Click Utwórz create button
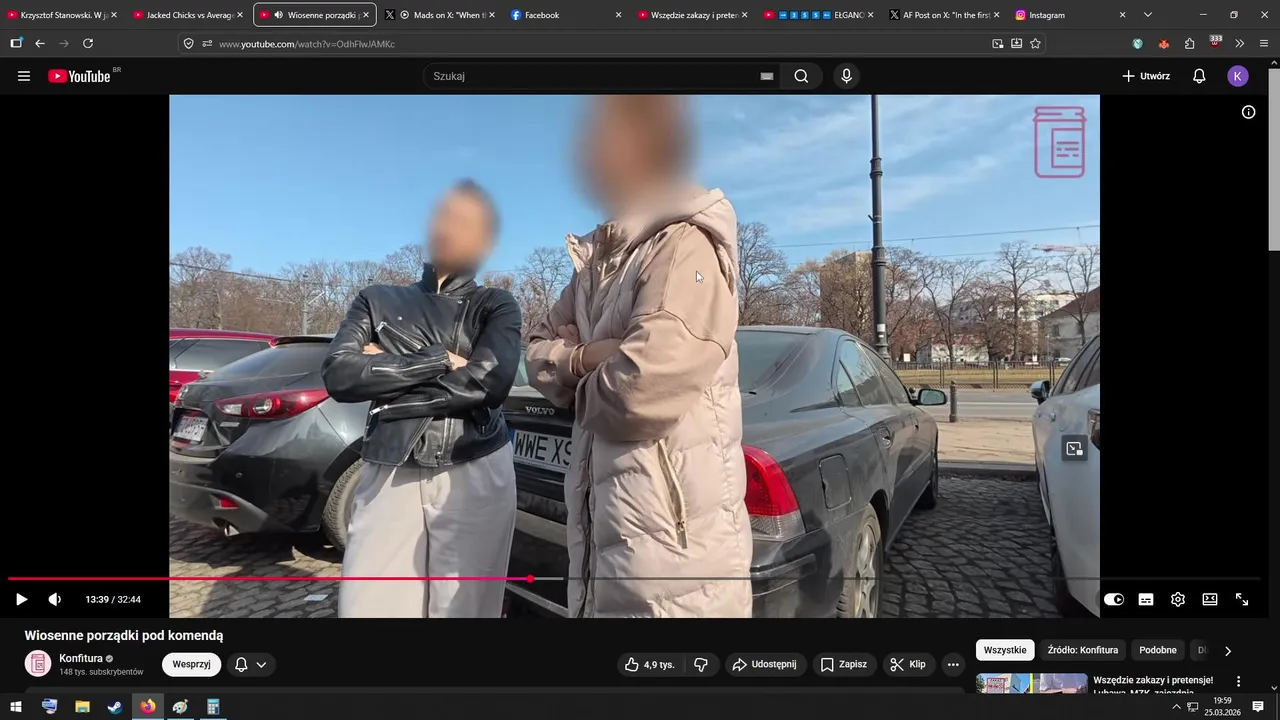The height and width of the screenshot is (720, 1280). (1146, 76)
